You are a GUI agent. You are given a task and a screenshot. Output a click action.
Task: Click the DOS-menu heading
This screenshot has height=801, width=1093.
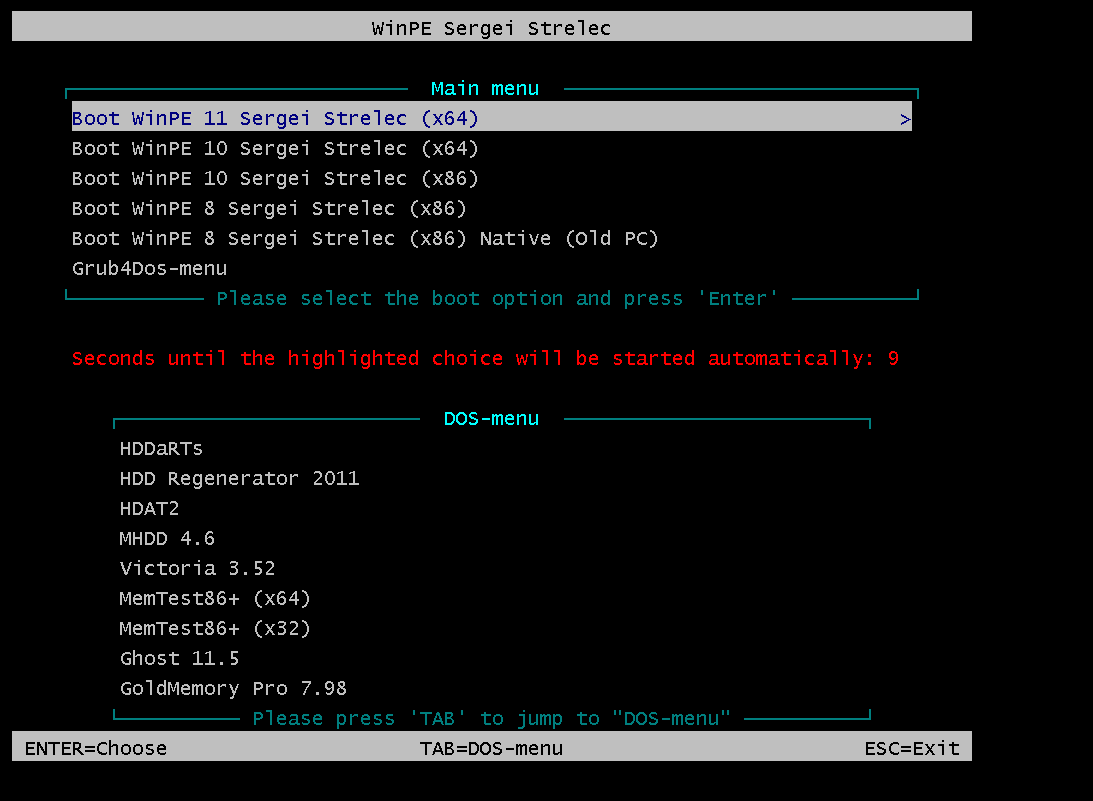tap(491, 418)
